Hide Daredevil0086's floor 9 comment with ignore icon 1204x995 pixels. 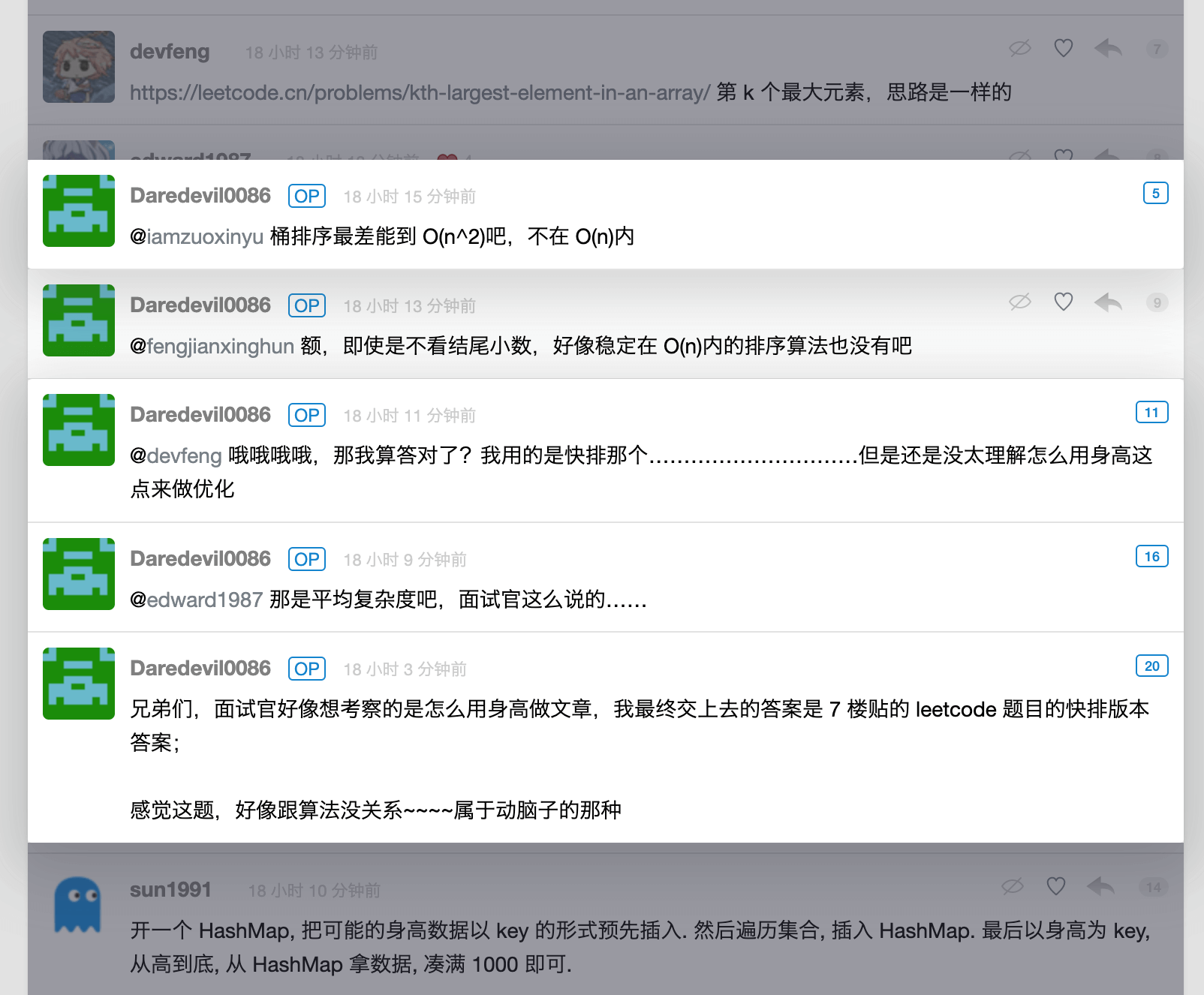click(1019, 302)
